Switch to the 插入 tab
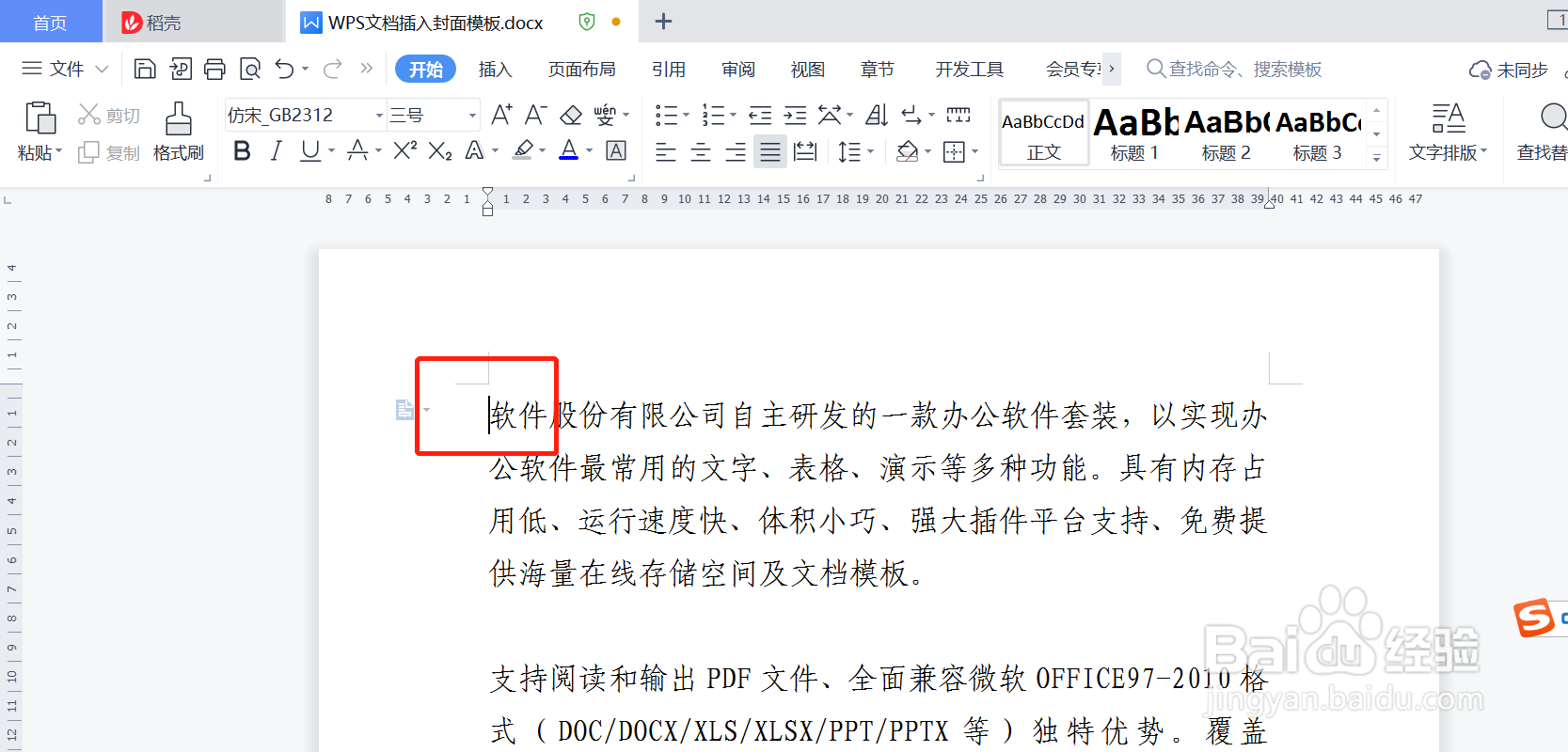 495,70
